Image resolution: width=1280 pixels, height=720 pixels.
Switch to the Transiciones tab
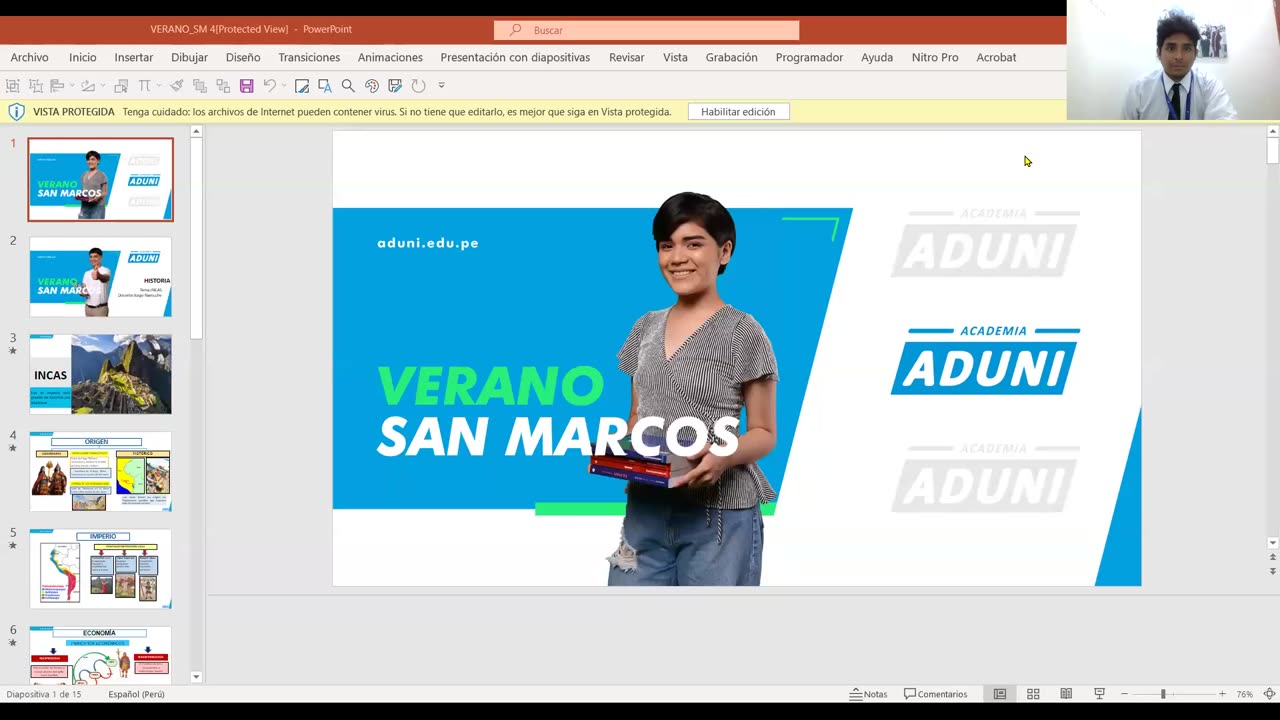(309, 57)
